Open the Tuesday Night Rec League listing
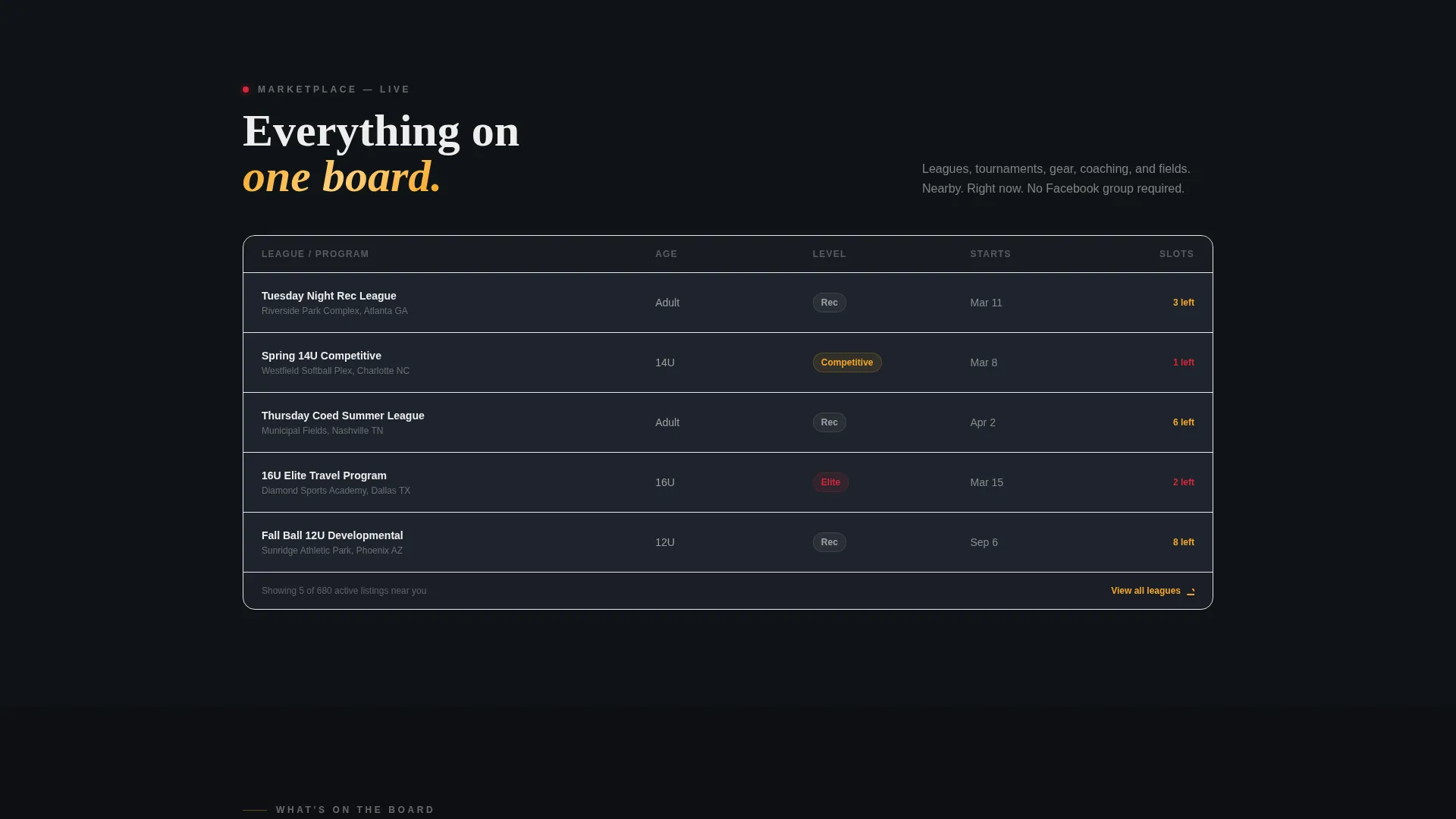The height and width of the screenshot is (819, 1456). (728, 303)
